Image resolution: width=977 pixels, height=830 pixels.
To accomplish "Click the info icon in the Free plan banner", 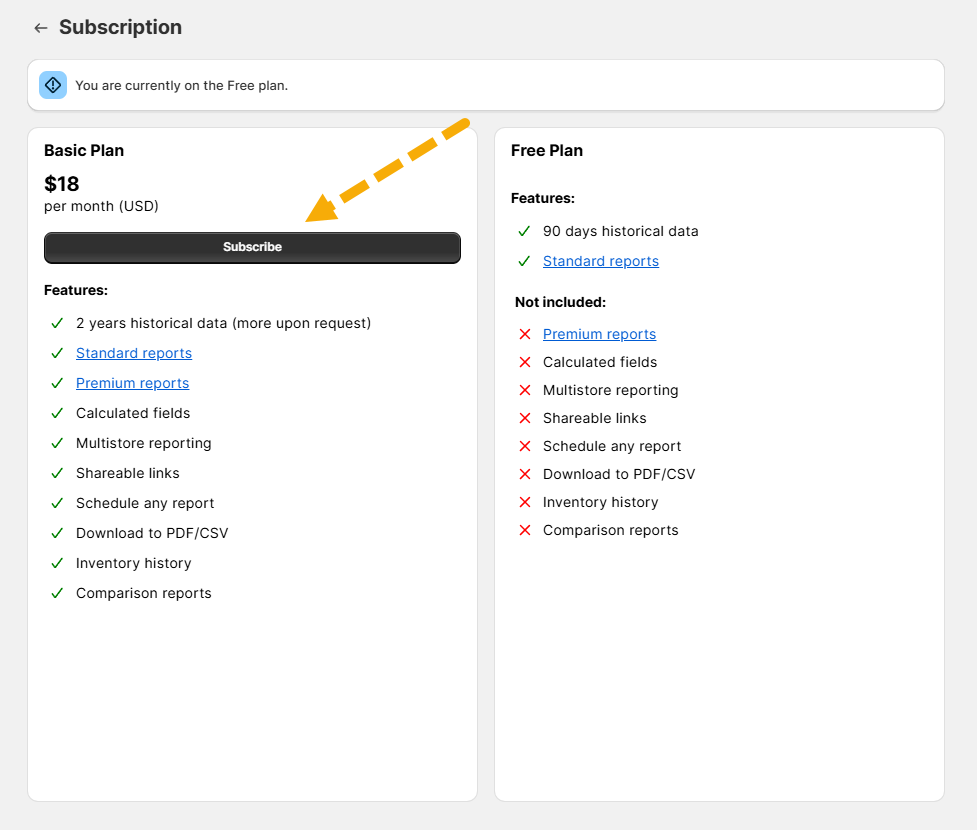I will 53,85.
